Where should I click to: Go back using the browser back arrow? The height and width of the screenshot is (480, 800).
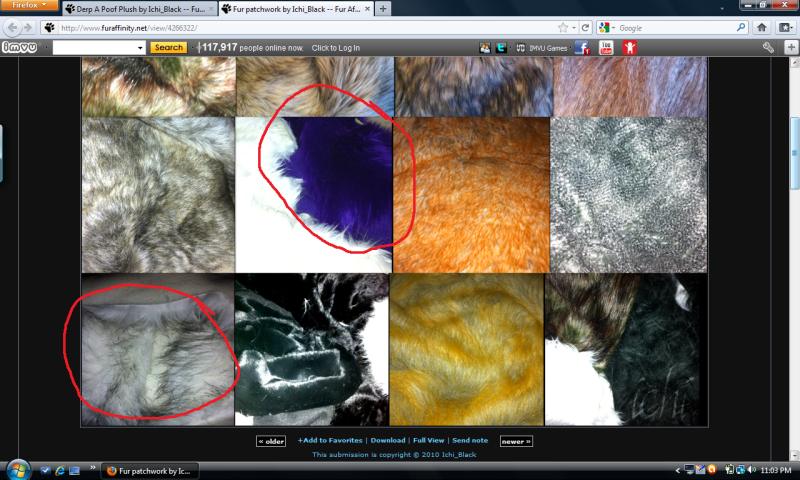[x=12, y=27]
